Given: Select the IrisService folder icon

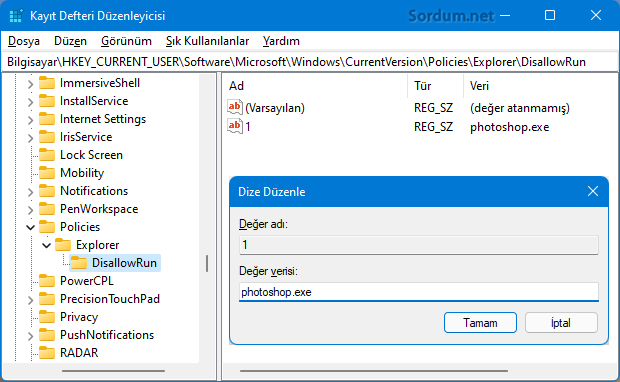Looking at the screenshot, I should 47,137.
